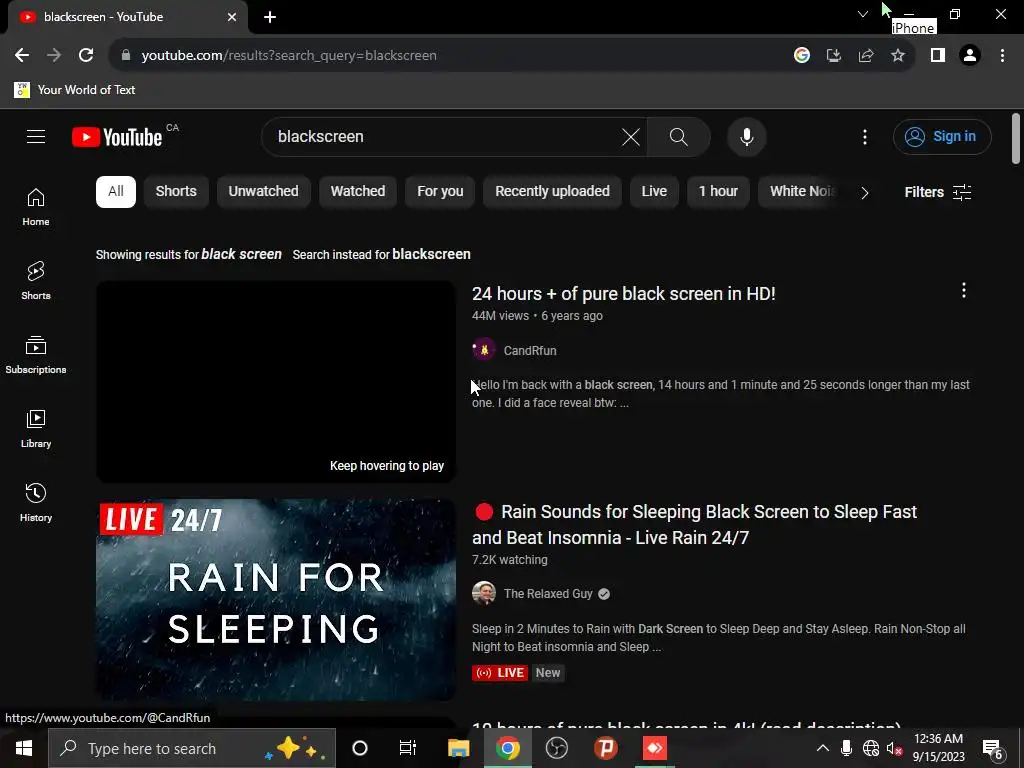Screen dimensions: 1024x768
Task: Click the address bar URL
Action: click(289, 56)
